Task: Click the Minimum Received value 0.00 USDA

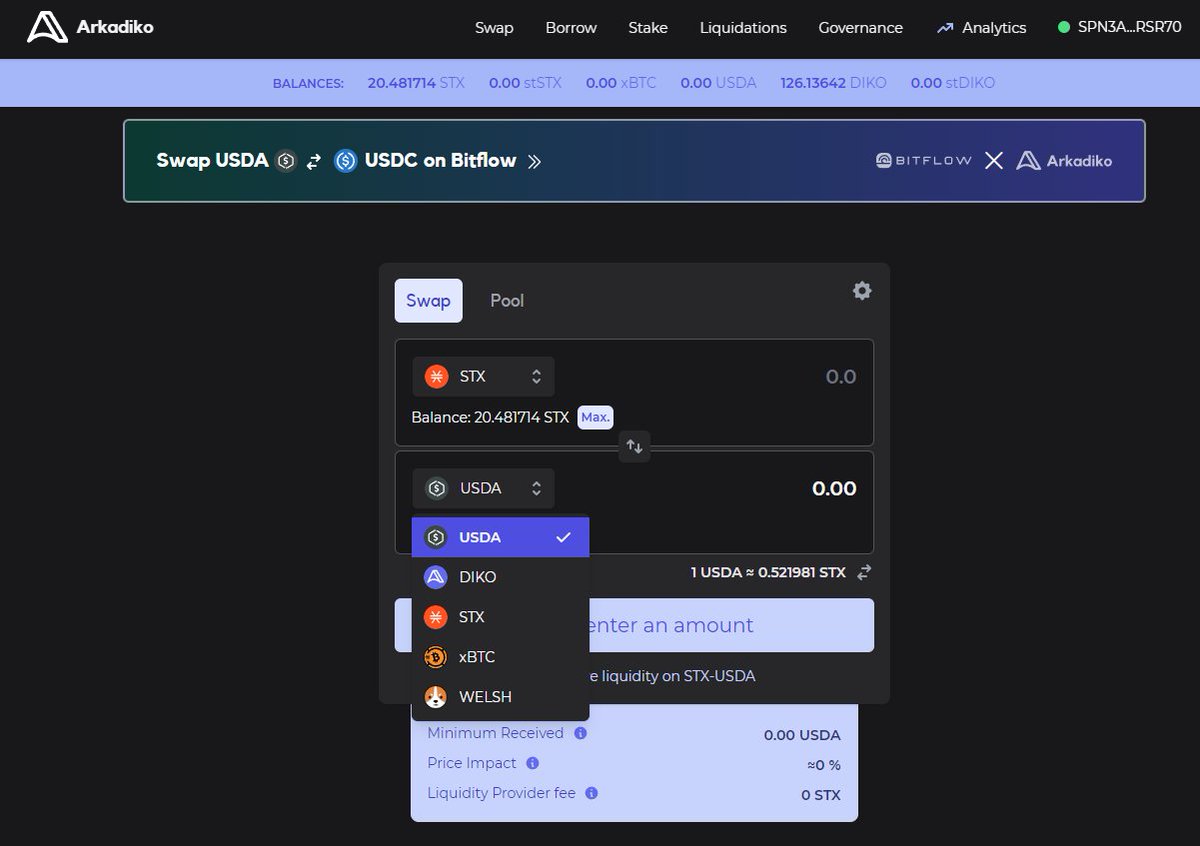Action: point(802,735)
